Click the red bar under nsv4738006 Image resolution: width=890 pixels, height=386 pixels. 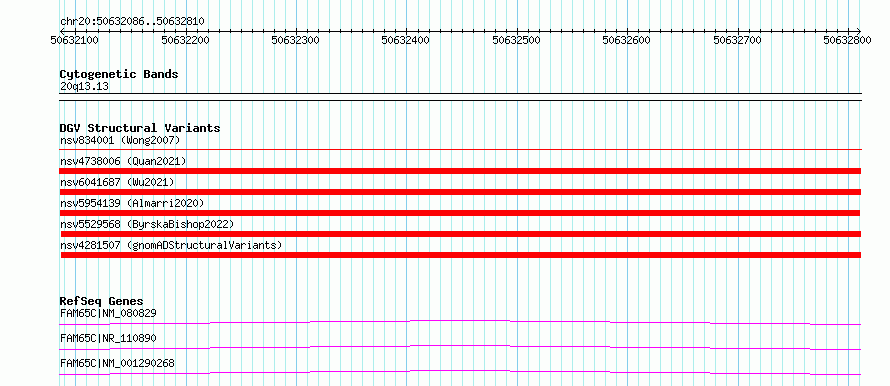460,171
